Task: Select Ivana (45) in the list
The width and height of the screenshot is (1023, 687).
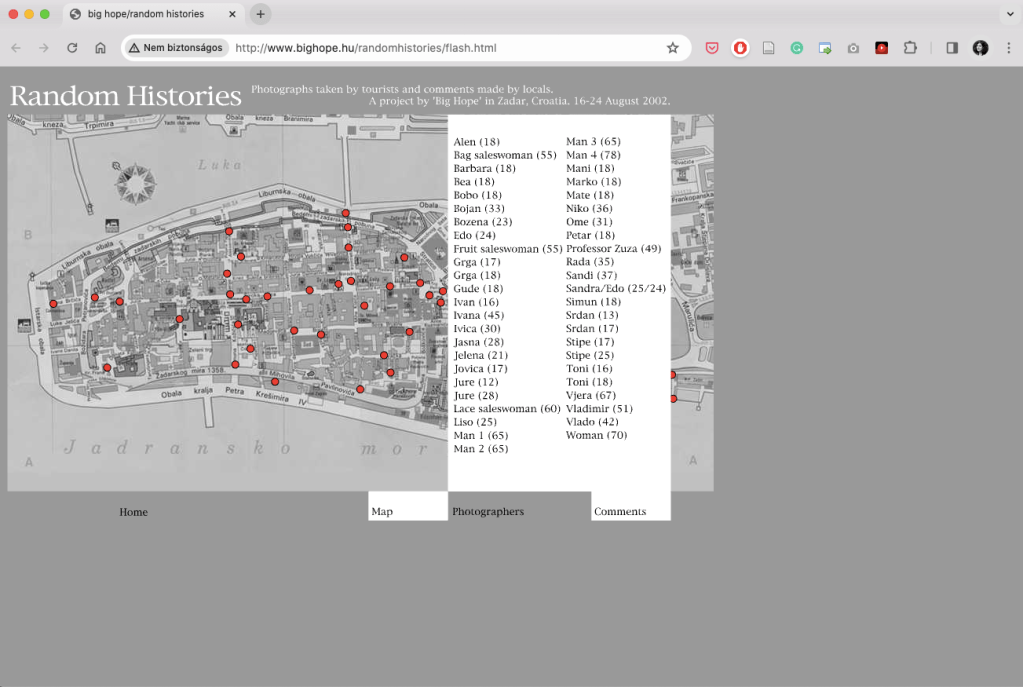Action: (x=479, y=315)
